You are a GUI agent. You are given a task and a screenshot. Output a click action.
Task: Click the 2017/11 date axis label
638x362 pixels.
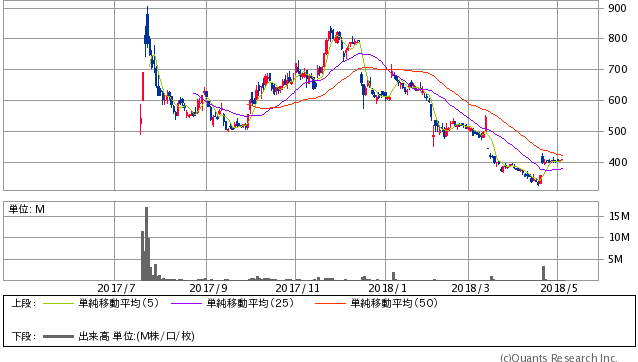click(x=297, y=288)
